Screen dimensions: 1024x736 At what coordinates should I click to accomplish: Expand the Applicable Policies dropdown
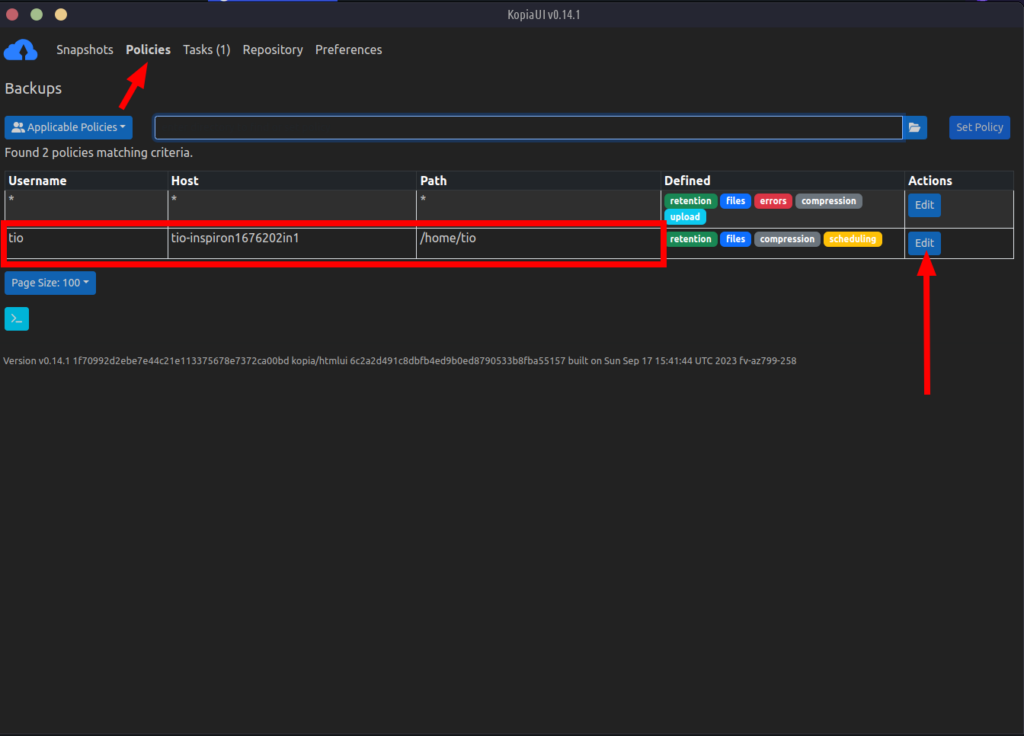click(69, 127)
